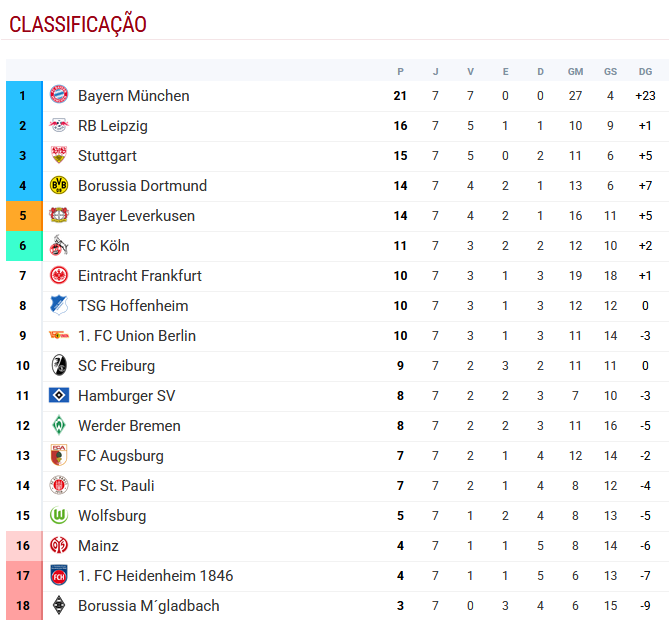669x620 pixels.
Task: Click the DG goal difference column header
Action: pos(645,72)
